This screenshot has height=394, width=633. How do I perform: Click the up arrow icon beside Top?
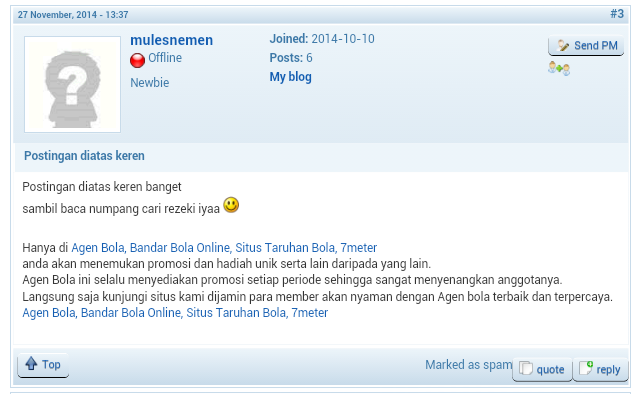tap(31, 364)
